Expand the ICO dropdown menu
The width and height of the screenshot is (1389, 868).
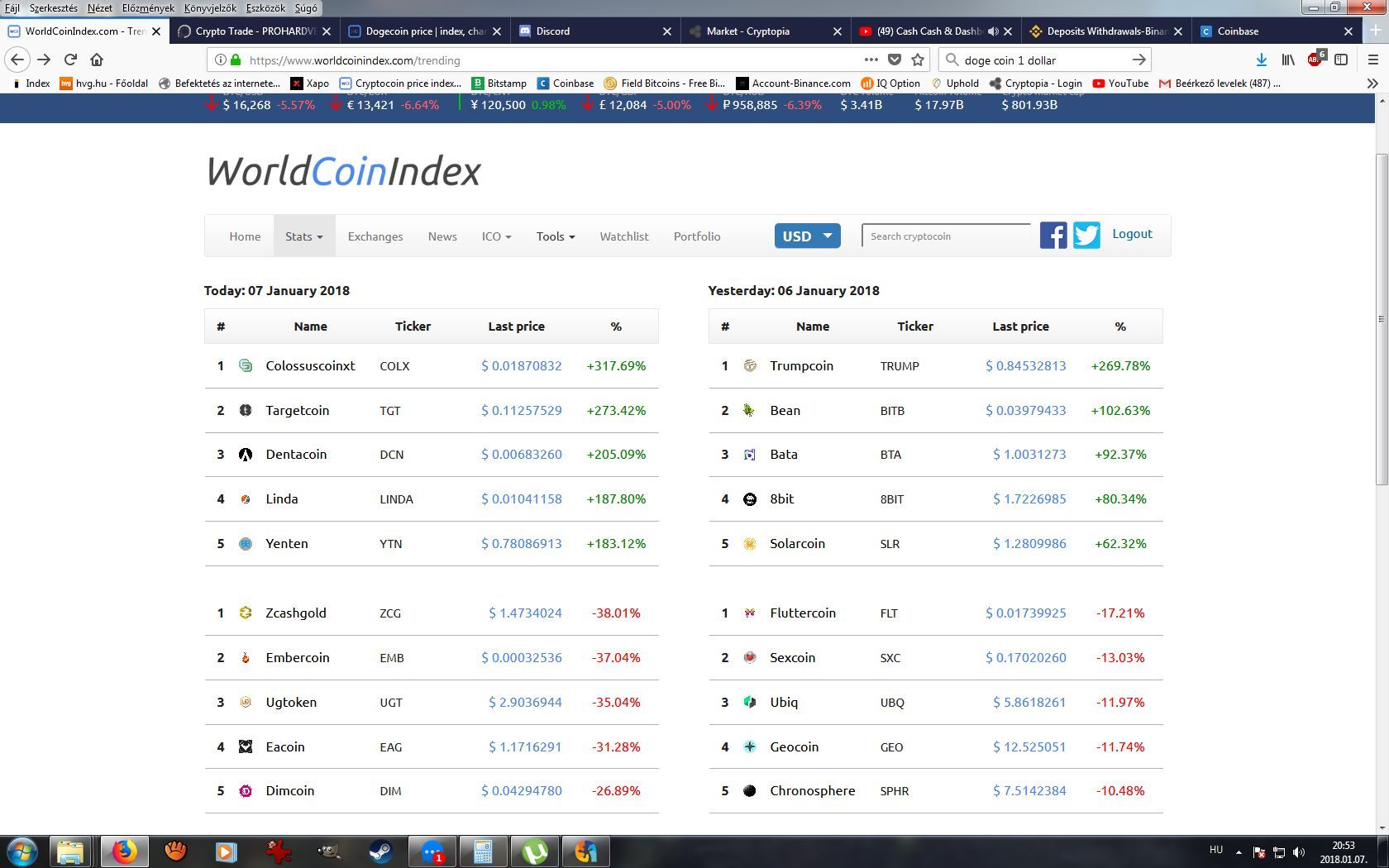pyautogui.click(x=496, y=236)
